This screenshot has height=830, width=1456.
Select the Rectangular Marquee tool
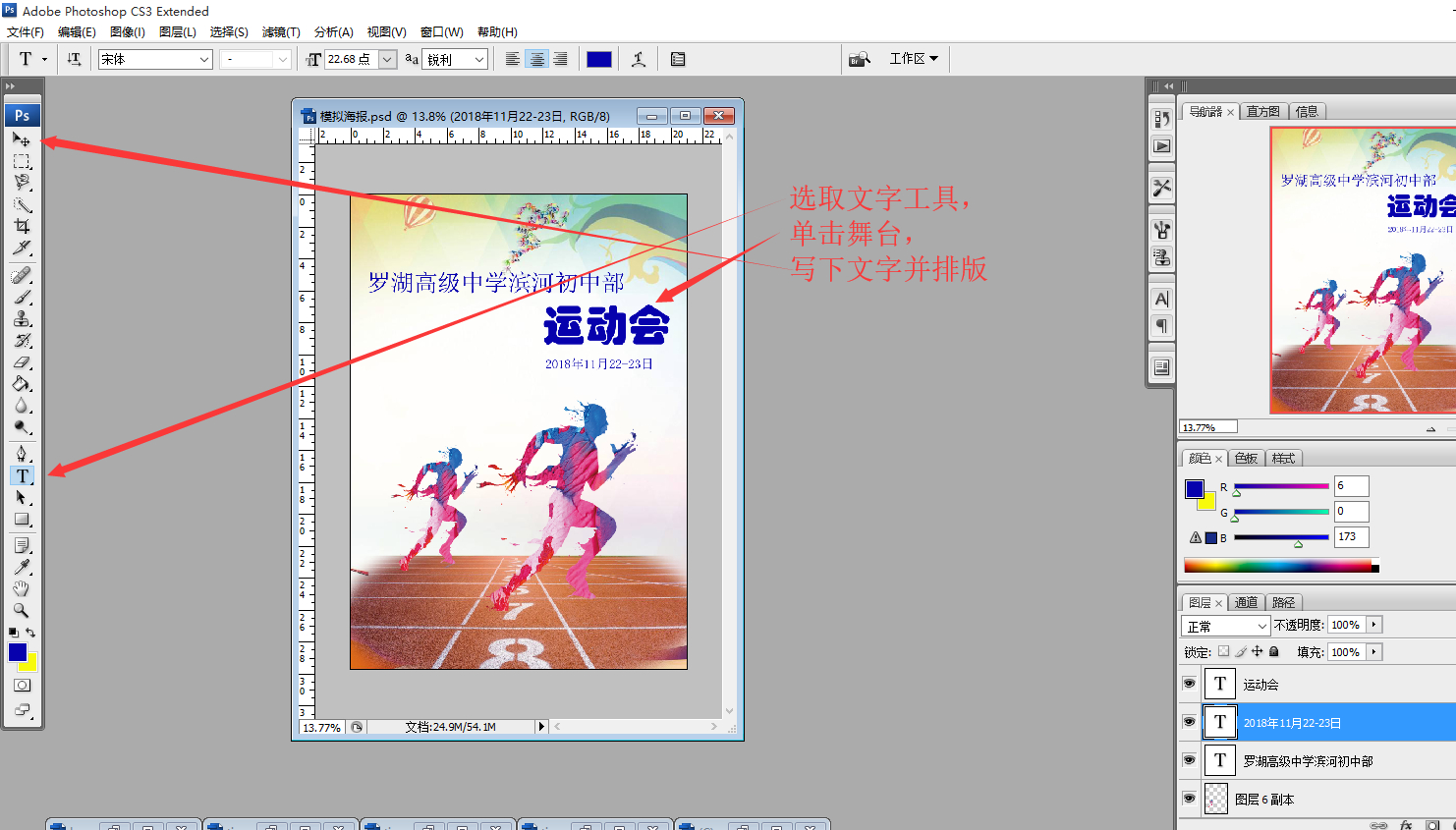tap(22, 161)
